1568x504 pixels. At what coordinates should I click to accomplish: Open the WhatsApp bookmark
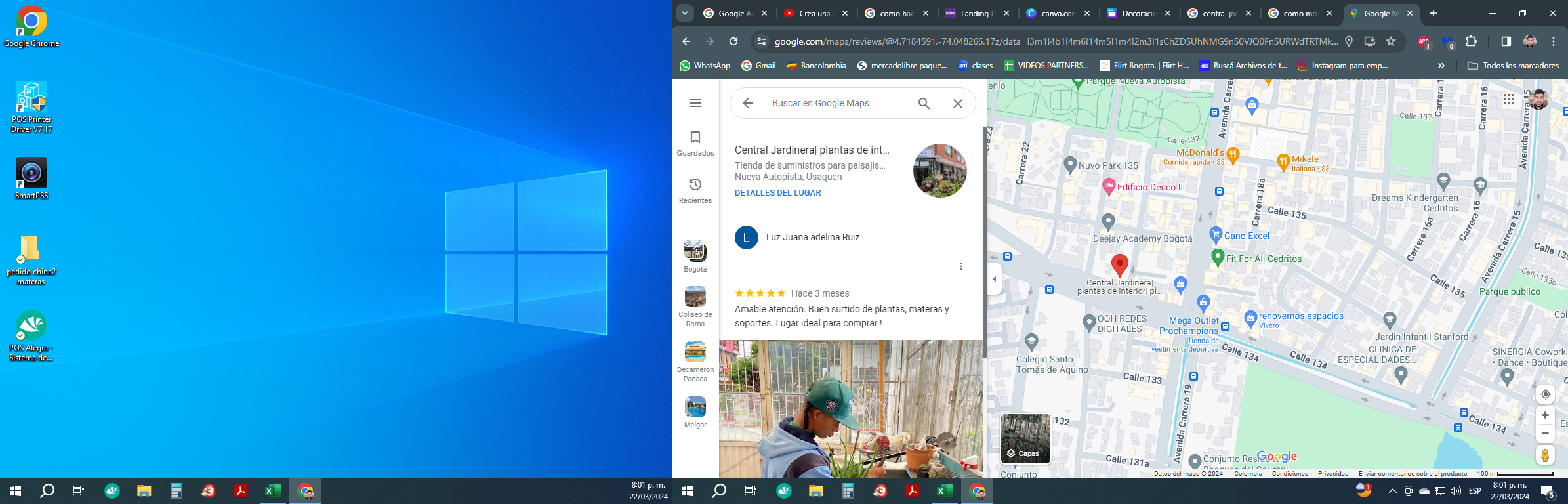705,66
